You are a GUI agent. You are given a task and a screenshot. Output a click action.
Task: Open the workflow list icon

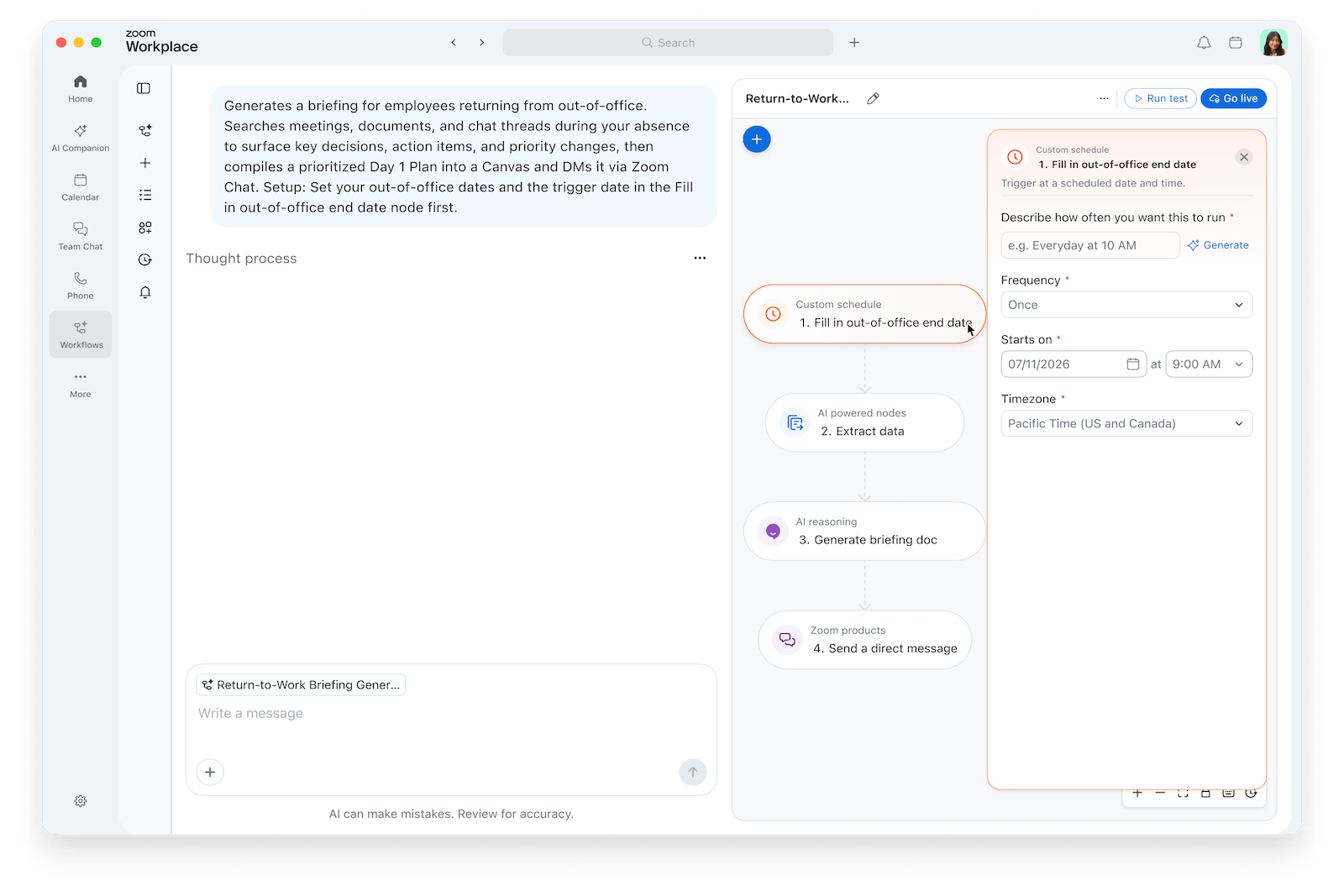coord(145,195)
